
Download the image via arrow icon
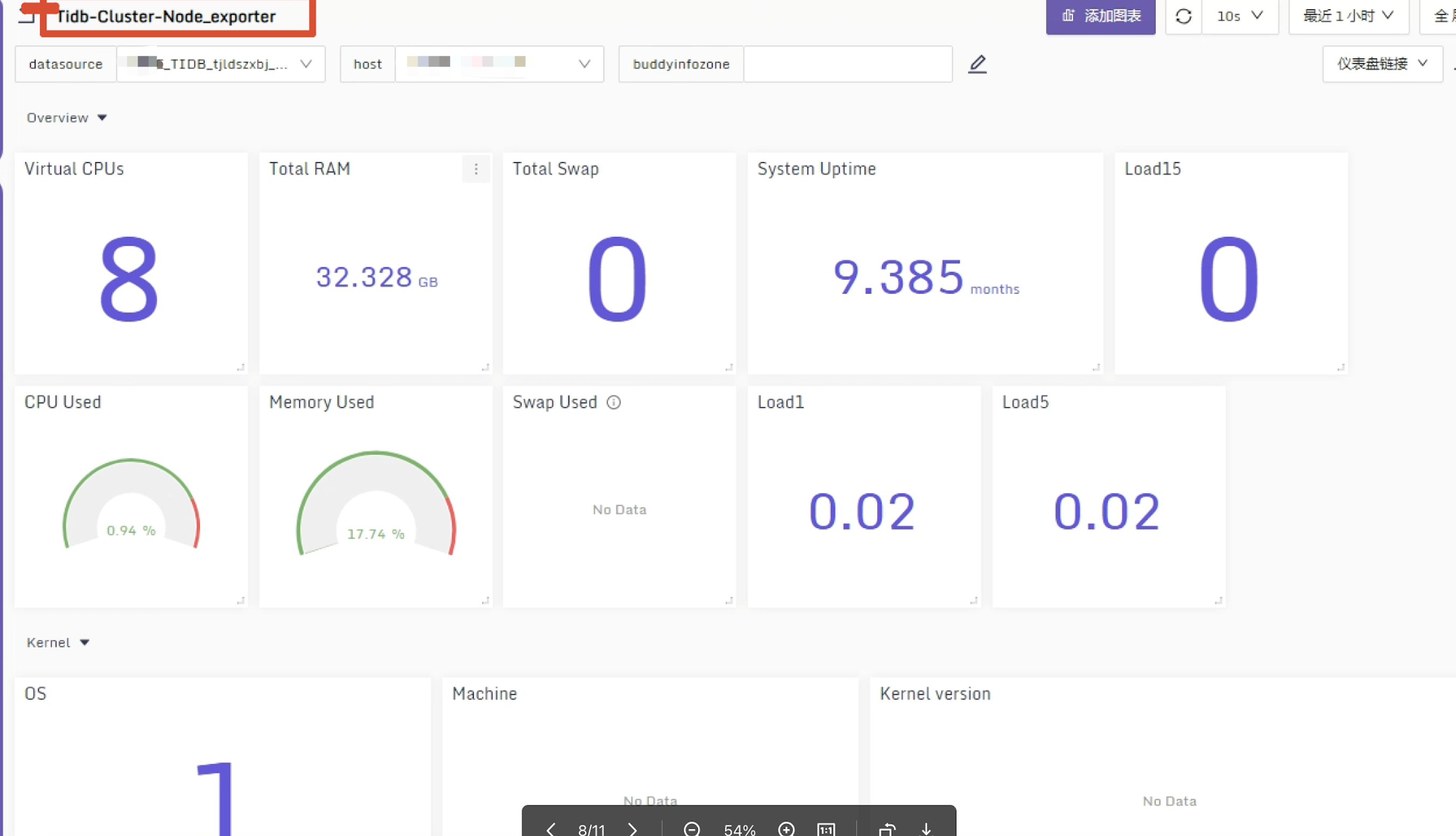pos(926,828)
